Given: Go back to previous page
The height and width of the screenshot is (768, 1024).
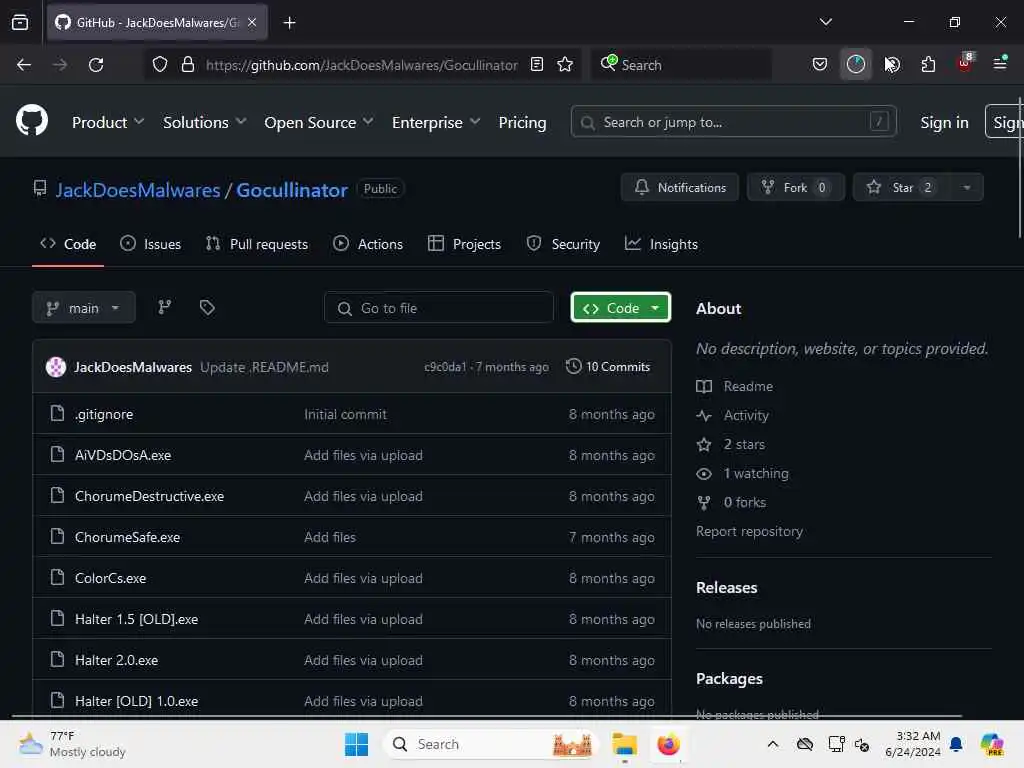Looking at the screenshot, I should (x=24, y=65).
